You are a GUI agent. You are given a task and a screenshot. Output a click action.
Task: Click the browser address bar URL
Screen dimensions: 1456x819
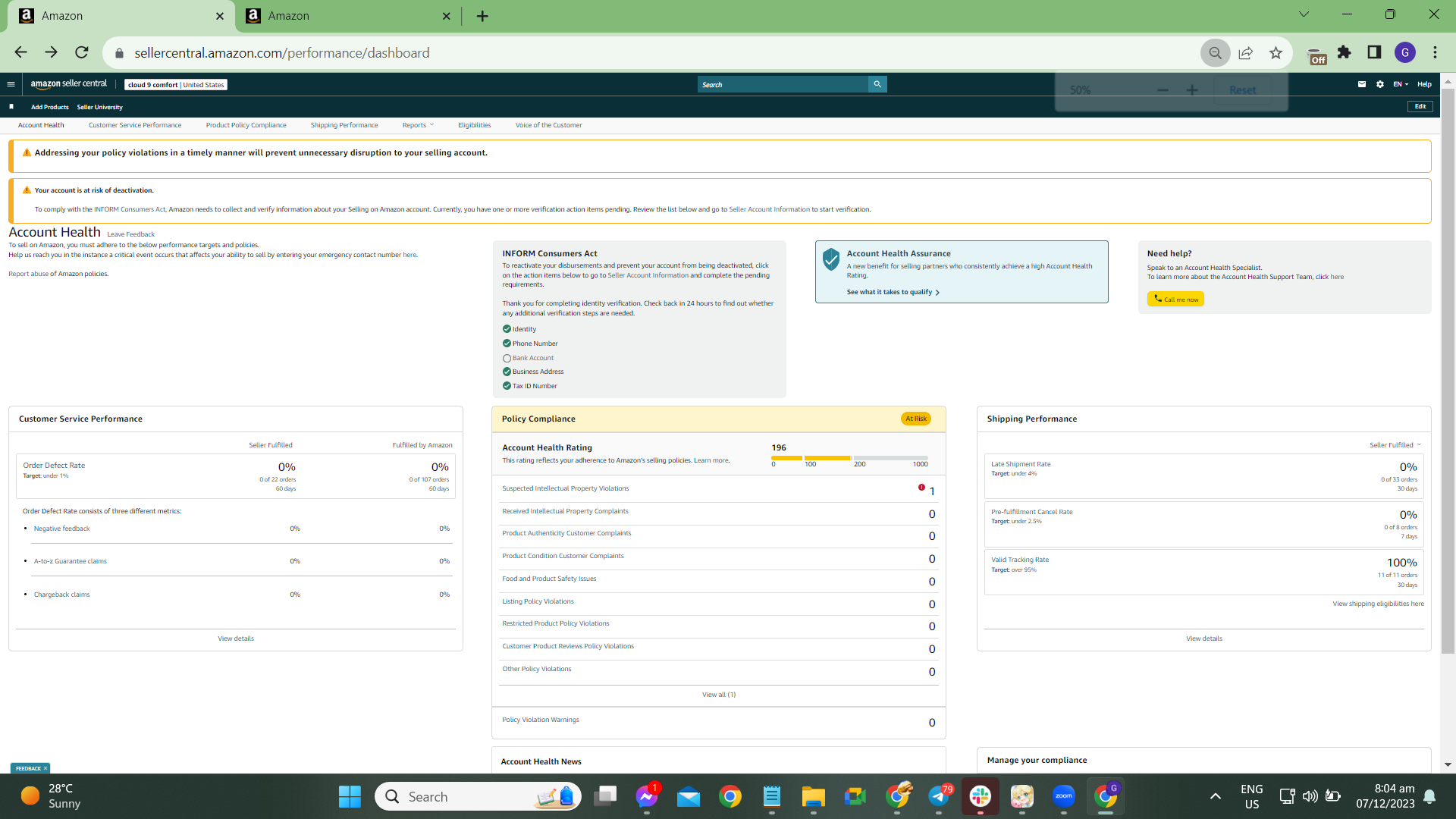[x=282, y=53]
